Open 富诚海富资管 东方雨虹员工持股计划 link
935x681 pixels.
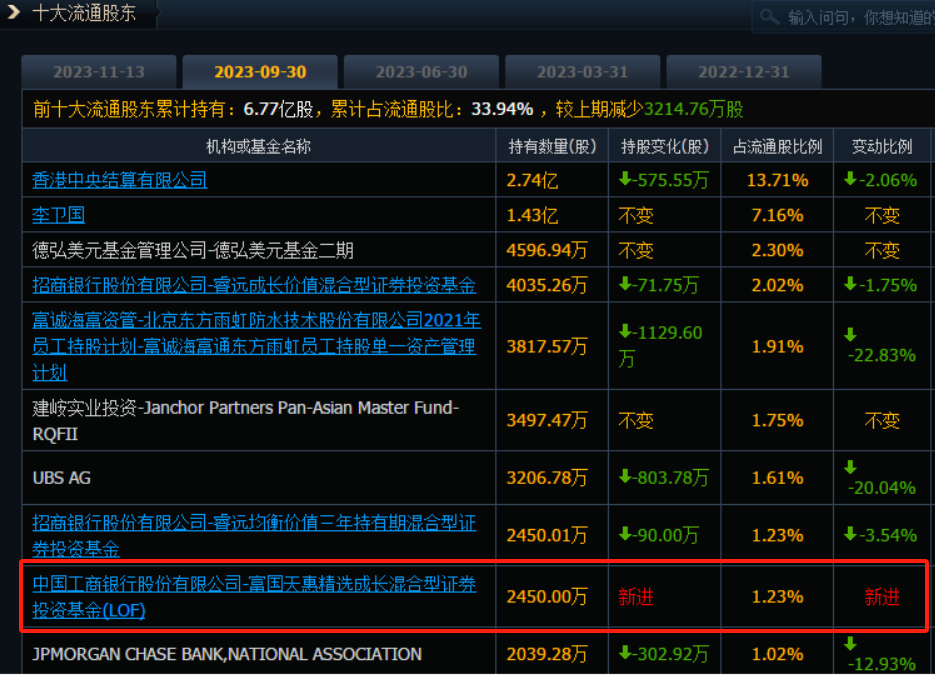(x=256, y=346)
